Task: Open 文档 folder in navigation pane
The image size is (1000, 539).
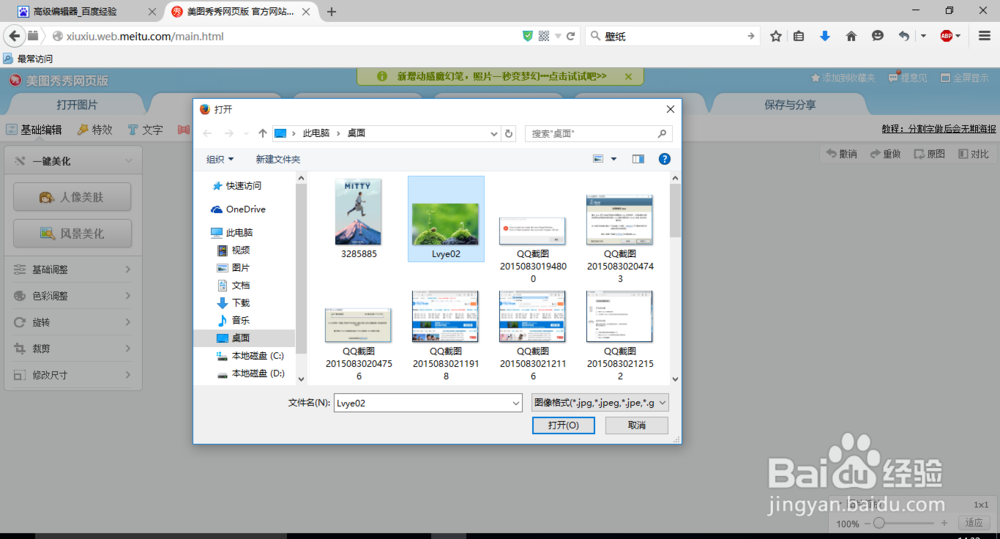Action: click(x=233, y=285)
